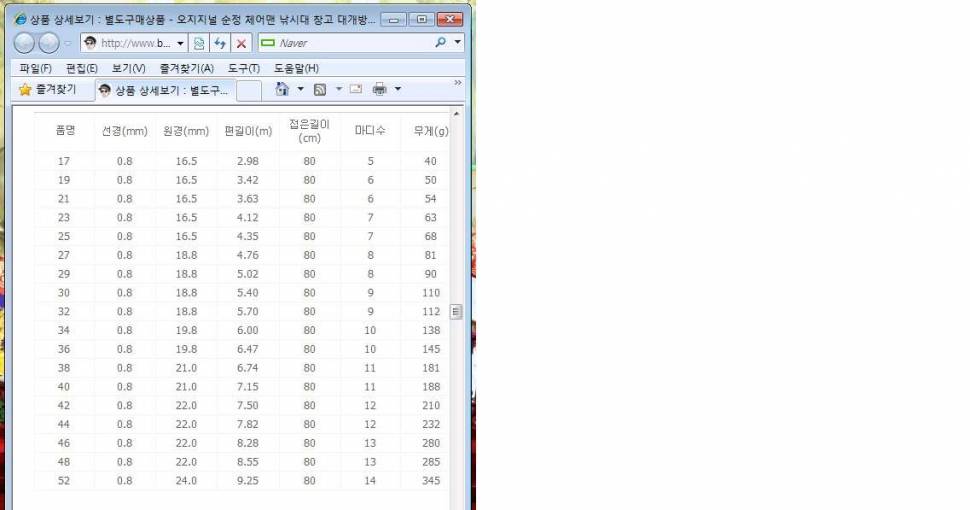The height and width of the screenshot is (510, 970).
Task: Select the 5.02 length cell
Action: (x=247, y=274)
